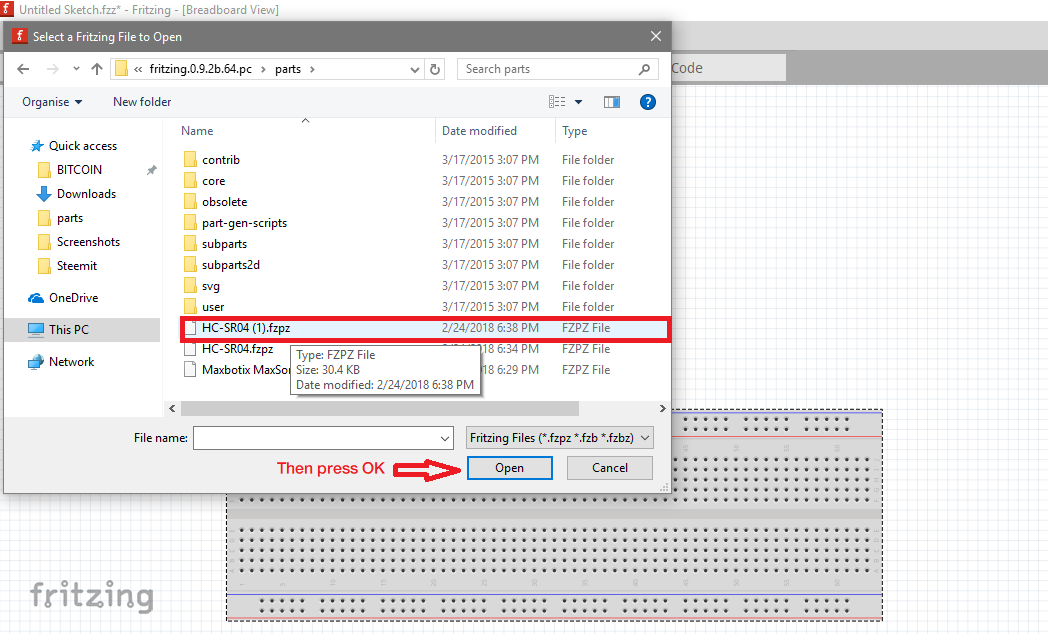Expand the File name dropdown arrow
The height and width of the screenshot is (634, 1048).
[446, 438]
